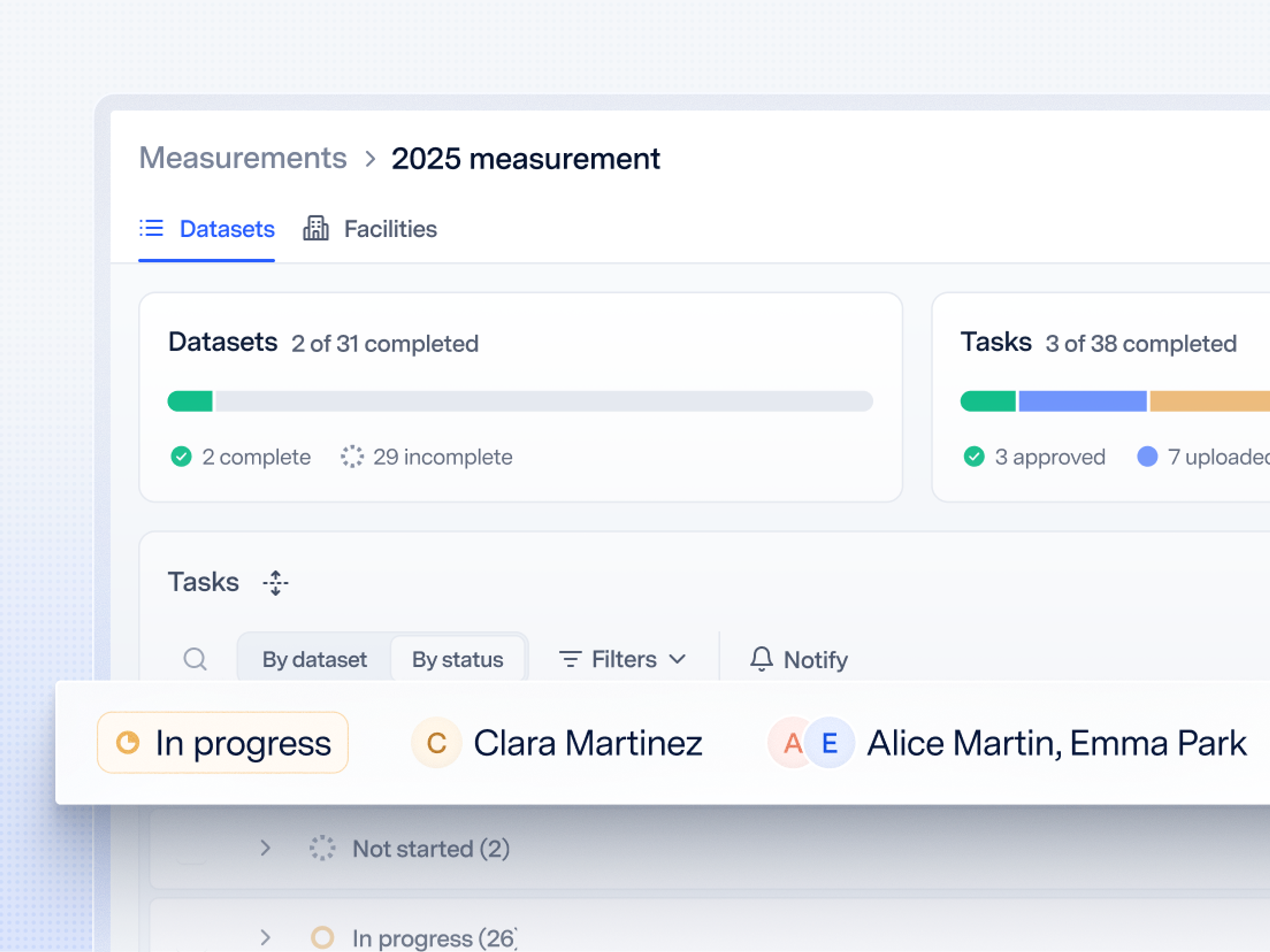Viewport: 1270px width, 952px height.
Task: Click blue uploaded segment of Tasks bar
Action: 1082,401
